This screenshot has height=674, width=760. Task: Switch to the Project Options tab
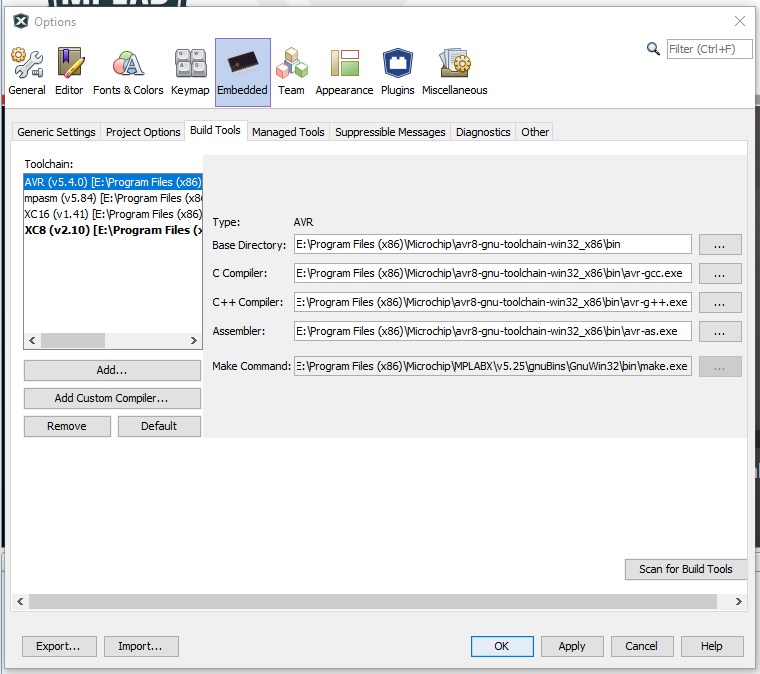pos(143,132)
